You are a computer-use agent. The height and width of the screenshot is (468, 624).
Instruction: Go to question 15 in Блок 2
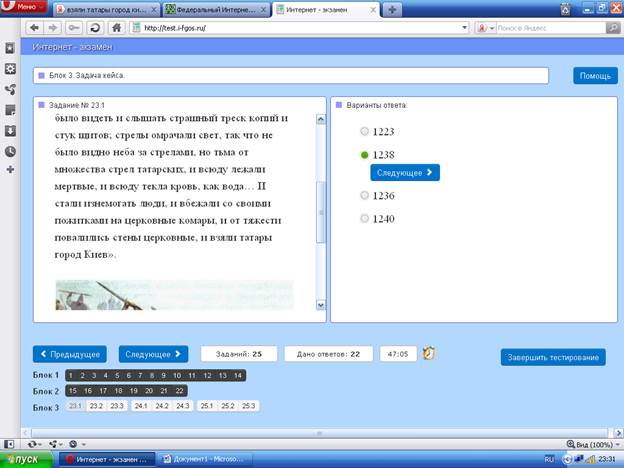pos(73,391)
